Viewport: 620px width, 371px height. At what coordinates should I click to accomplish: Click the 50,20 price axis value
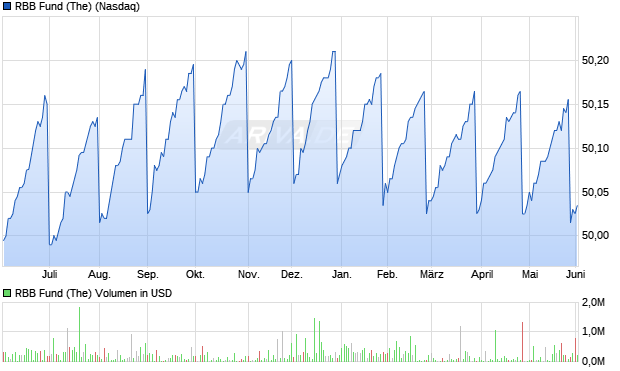coord(595,60)
